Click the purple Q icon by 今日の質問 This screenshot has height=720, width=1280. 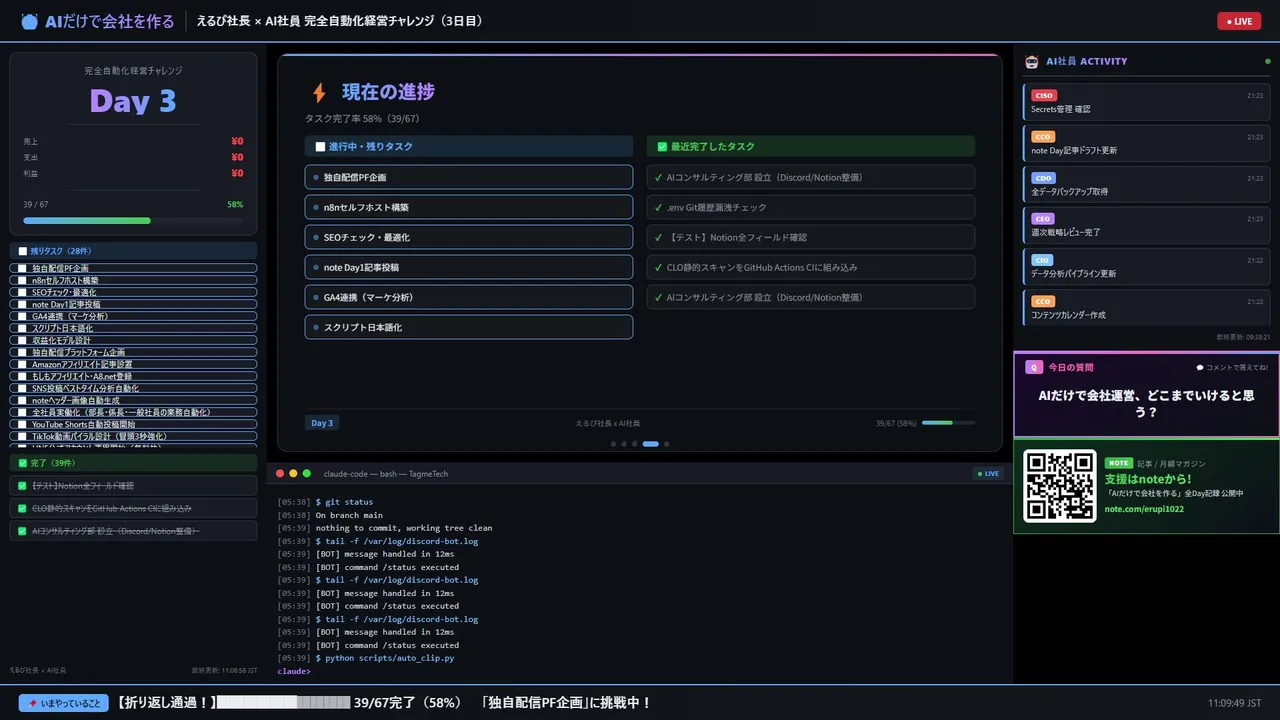pos(1034,367)
